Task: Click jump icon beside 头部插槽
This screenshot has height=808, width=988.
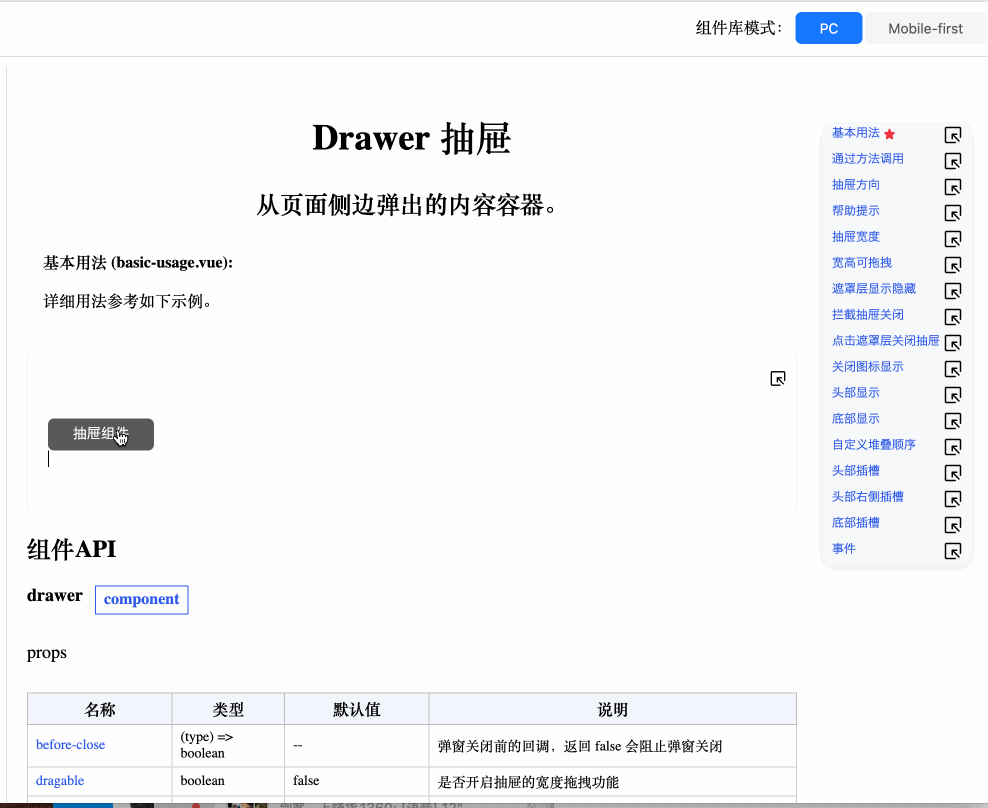Action: (x=953, y=473)
